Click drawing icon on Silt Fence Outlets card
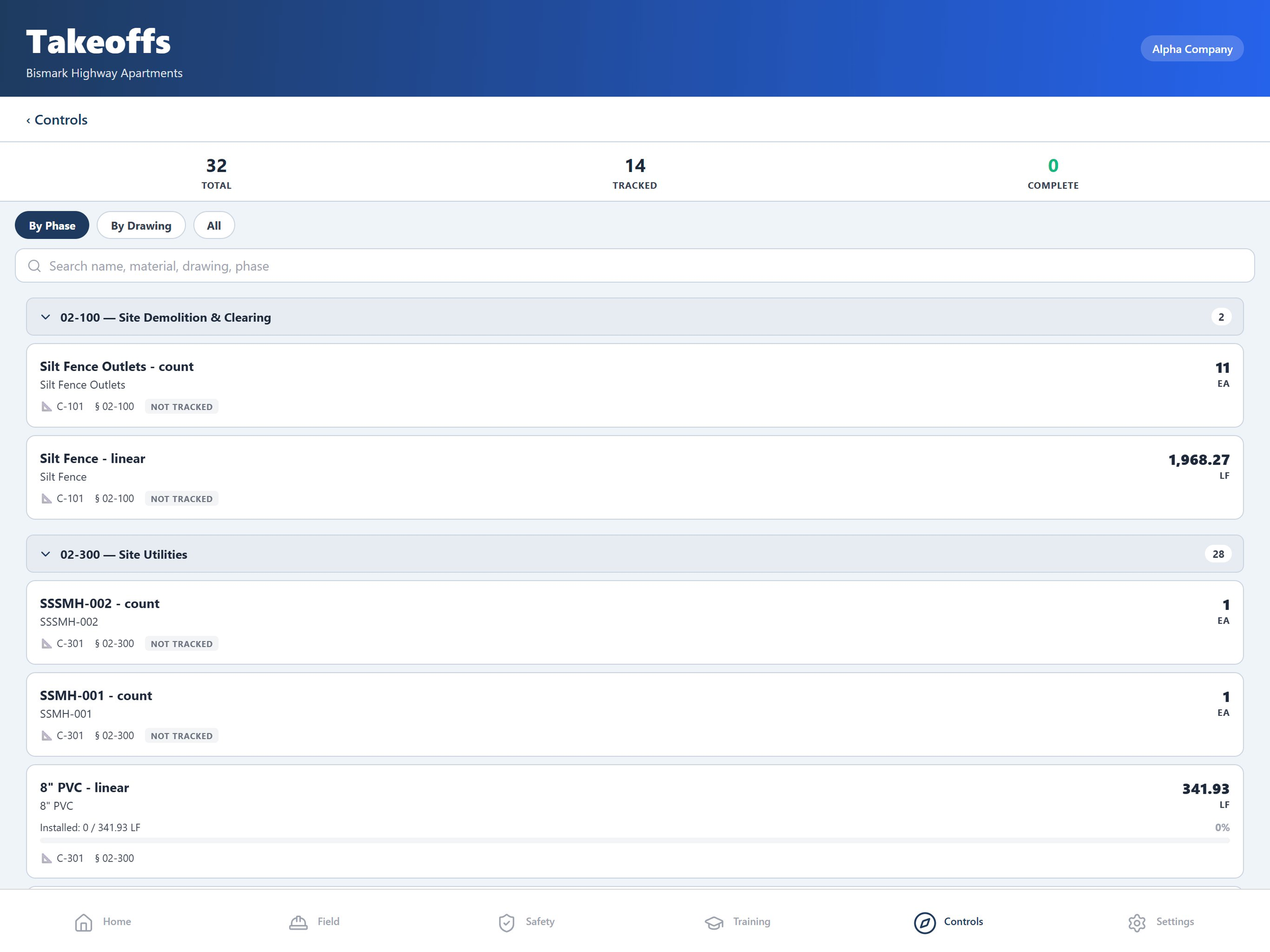This screenshot has height=952, width=1270. (x=47, y=407)
